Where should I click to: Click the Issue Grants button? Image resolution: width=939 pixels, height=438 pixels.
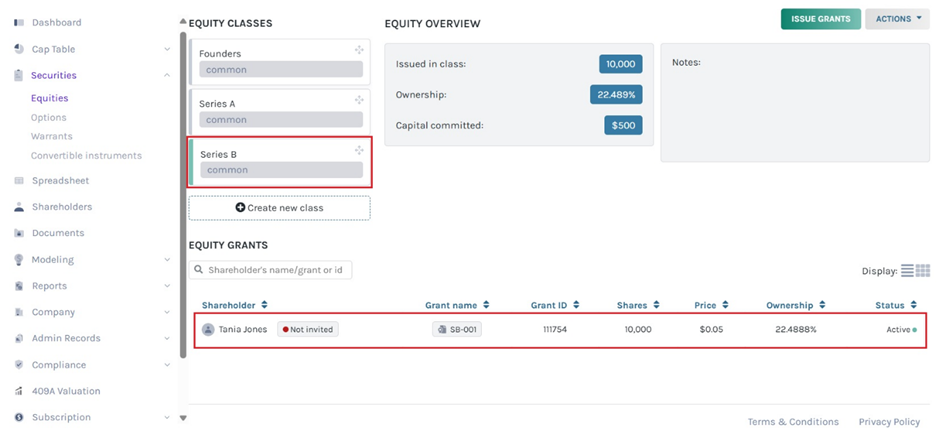pyautogui.click(x=820, y=19)
